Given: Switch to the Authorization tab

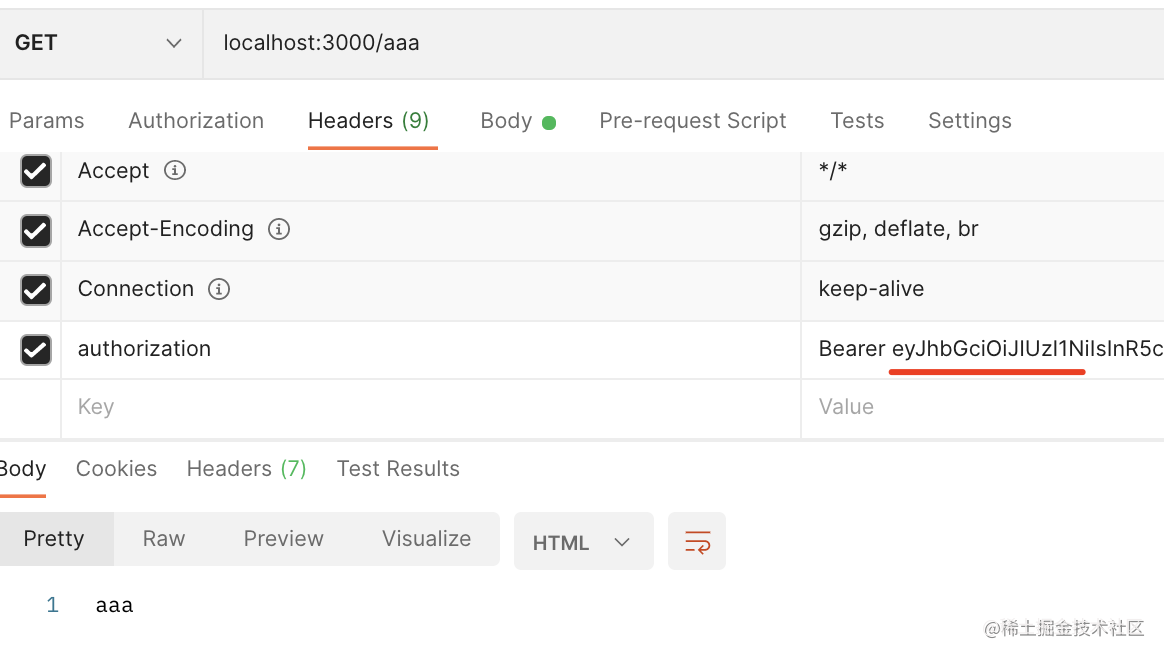Looking at the screenshot, I should pyautogui.click(x=196, y=121).
